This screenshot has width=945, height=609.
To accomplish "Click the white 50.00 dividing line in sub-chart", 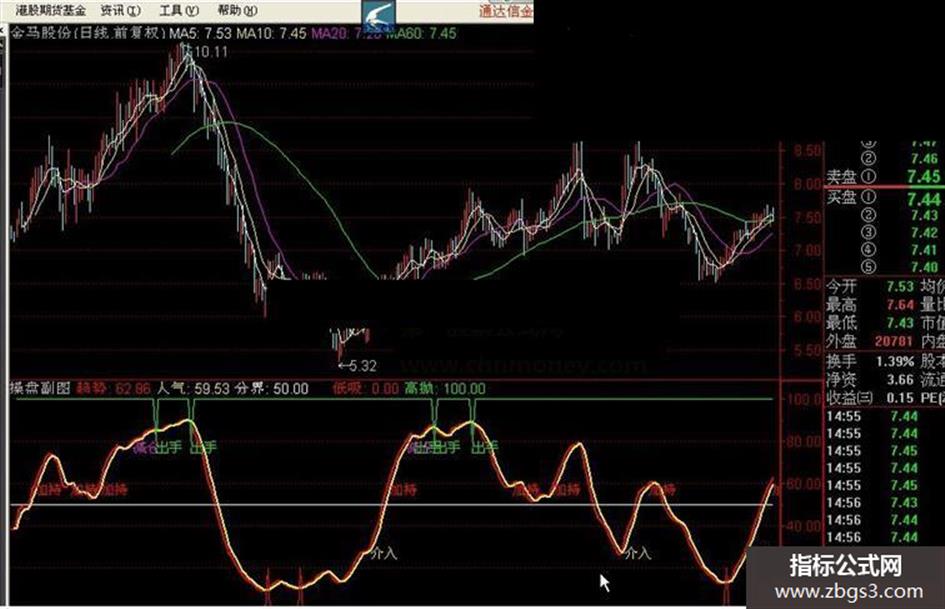I will (392, 504).
